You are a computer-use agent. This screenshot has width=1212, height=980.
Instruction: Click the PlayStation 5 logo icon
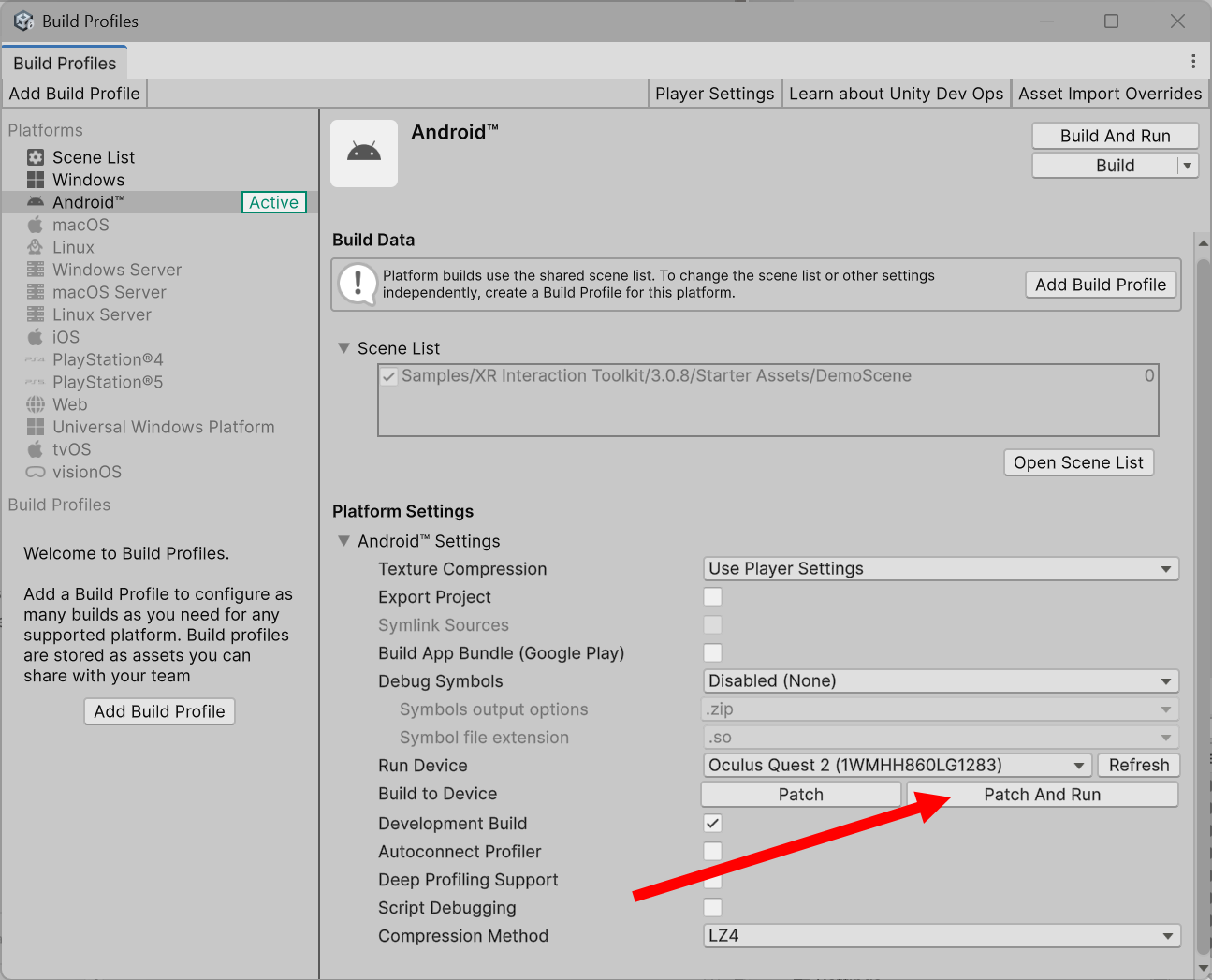tap(36, 382)
